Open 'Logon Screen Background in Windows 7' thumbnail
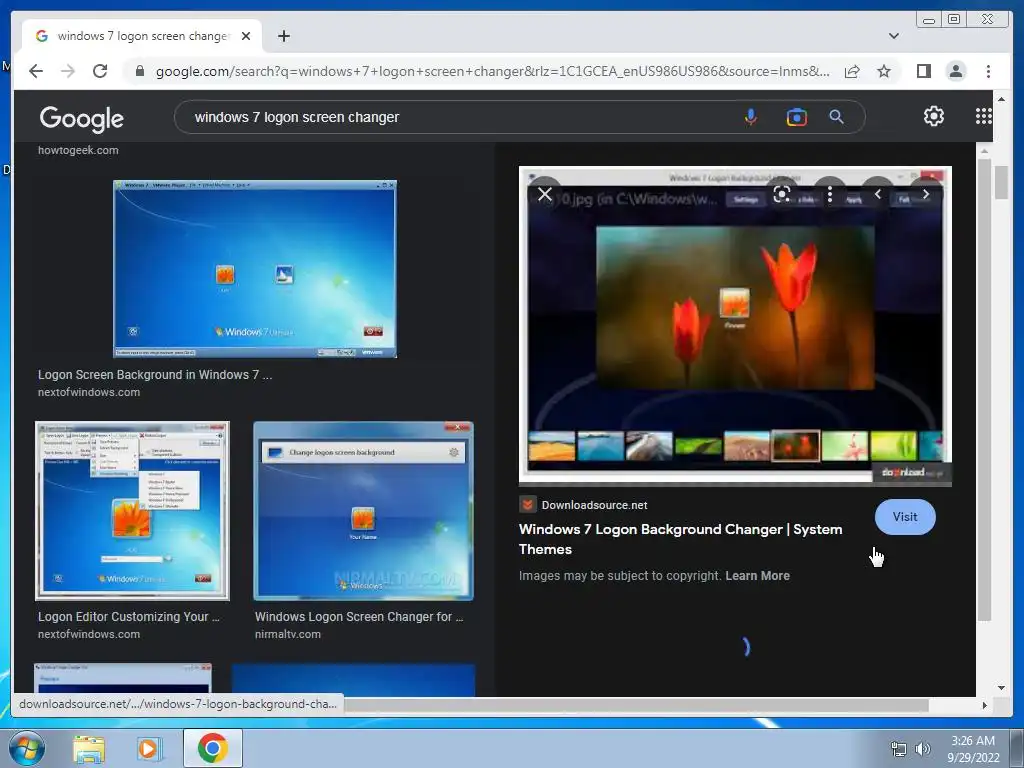 pos(255,269)
